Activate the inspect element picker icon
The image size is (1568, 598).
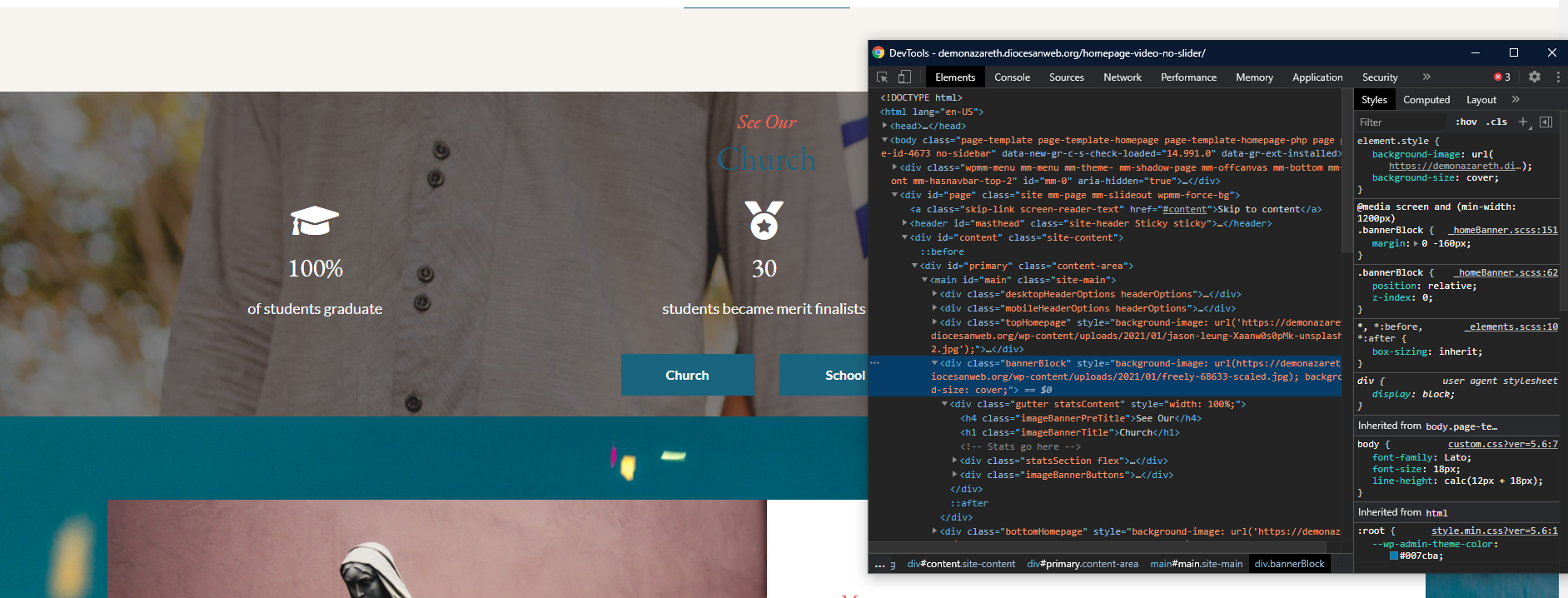(x=883, y=77)
